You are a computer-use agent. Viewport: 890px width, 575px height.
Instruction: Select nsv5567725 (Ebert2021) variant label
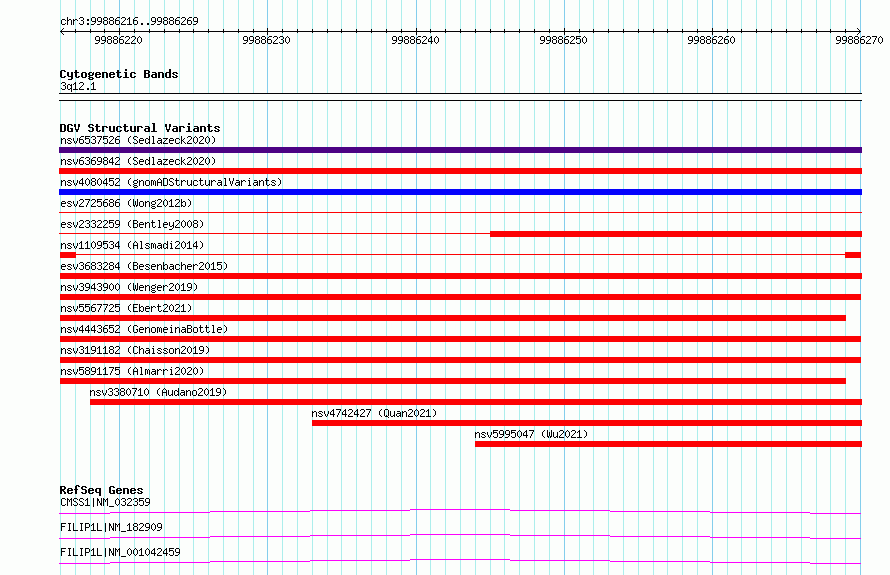(126, 308)
